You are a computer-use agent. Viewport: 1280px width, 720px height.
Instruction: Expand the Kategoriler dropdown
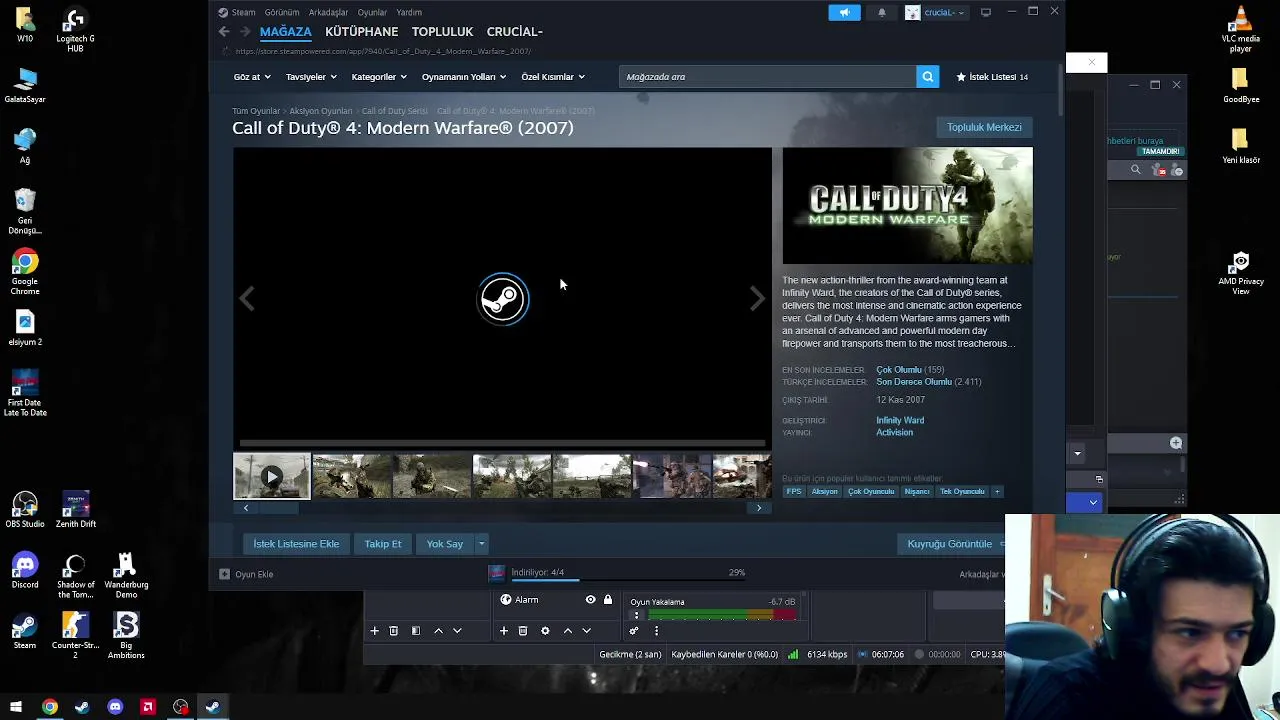tap(379, 77)
